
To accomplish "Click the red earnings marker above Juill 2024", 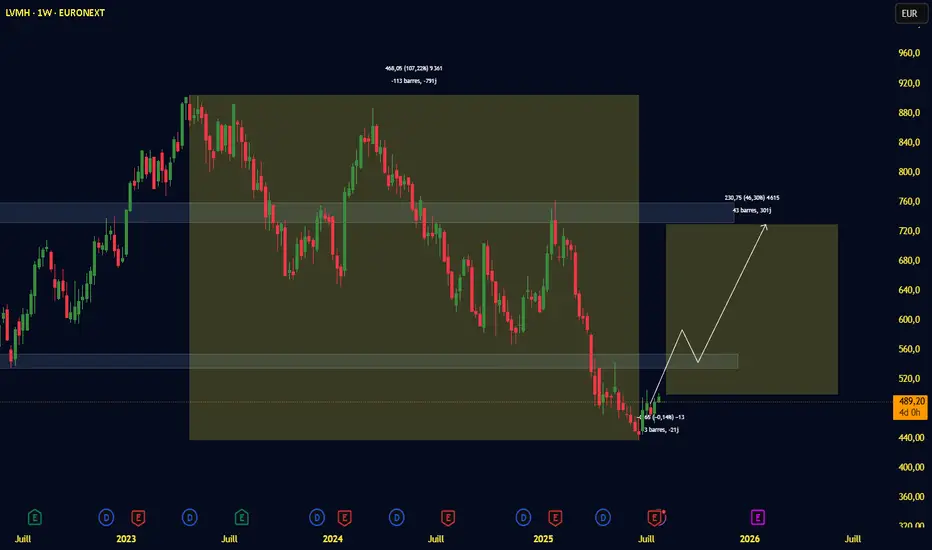I will coord(448,517).
